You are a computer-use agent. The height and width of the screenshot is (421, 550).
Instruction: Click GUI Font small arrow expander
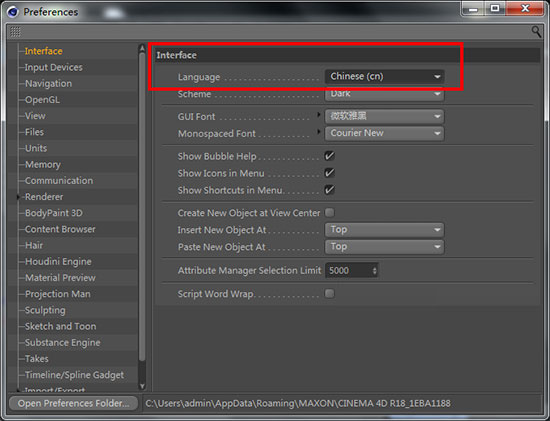click(x=318, y=114)
